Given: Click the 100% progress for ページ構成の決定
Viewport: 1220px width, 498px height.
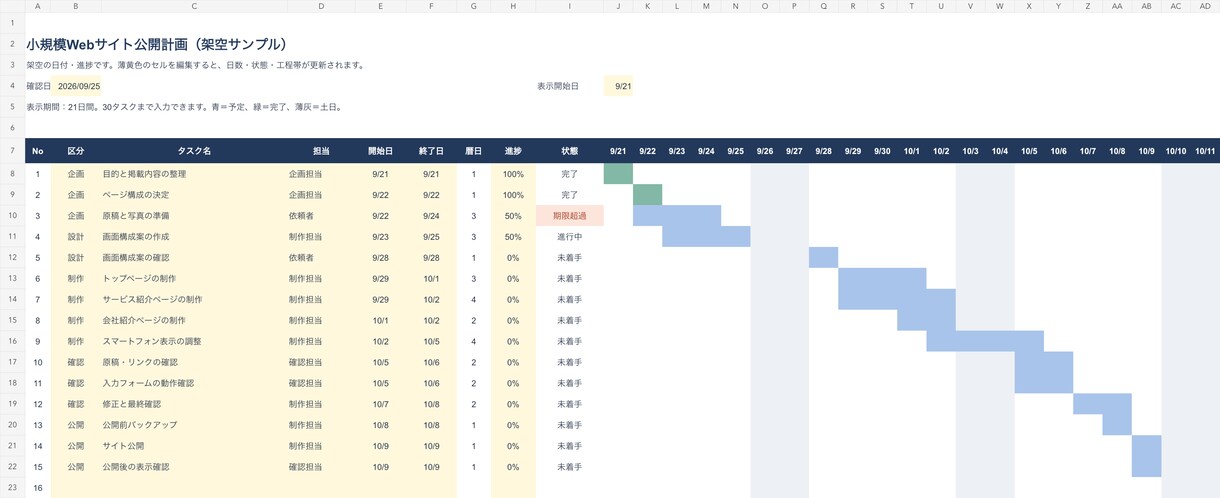Looking at the screenshot, I should tap(513, 195).
